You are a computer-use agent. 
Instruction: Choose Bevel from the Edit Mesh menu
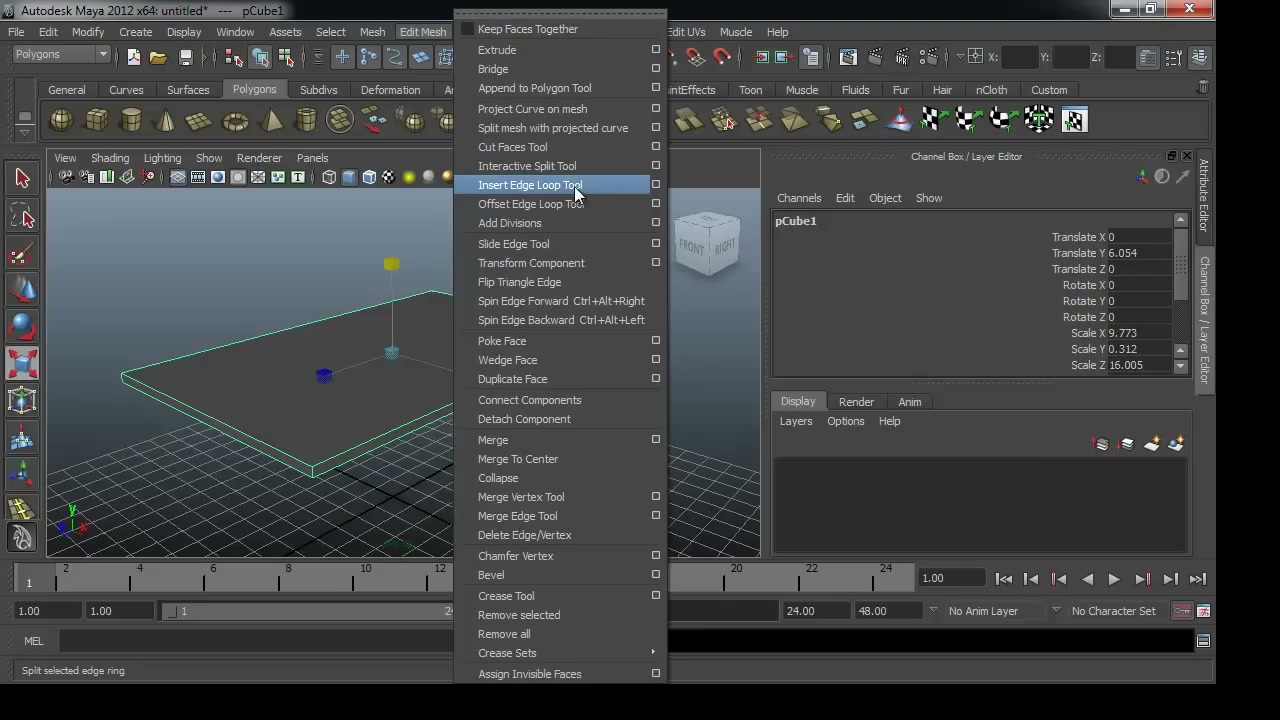click(491, 575)
